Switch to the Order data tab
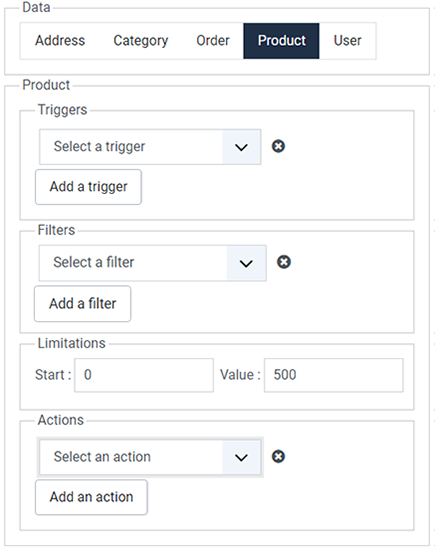The image size is (435, 554). pyautogui.click(x=213, y=41)
